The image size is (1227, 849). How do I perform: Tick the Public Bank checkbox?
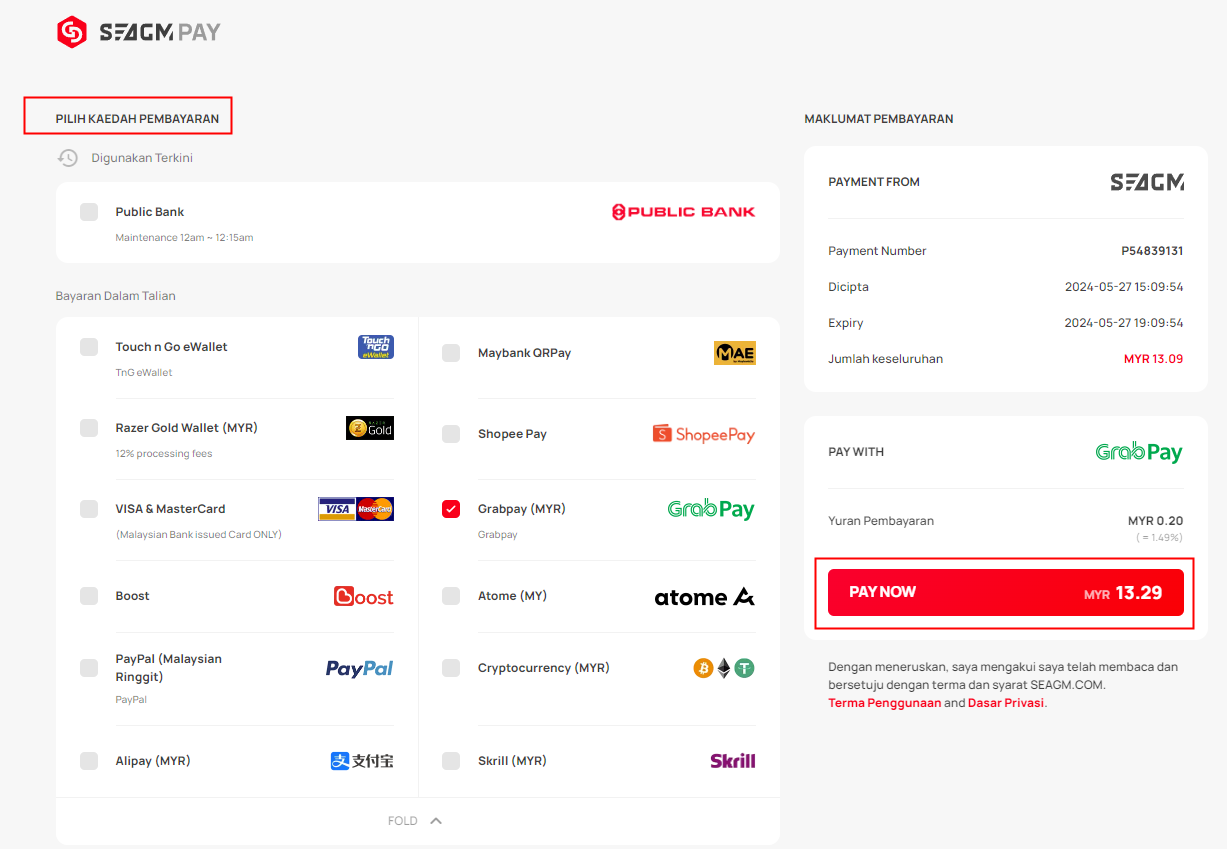89,212
